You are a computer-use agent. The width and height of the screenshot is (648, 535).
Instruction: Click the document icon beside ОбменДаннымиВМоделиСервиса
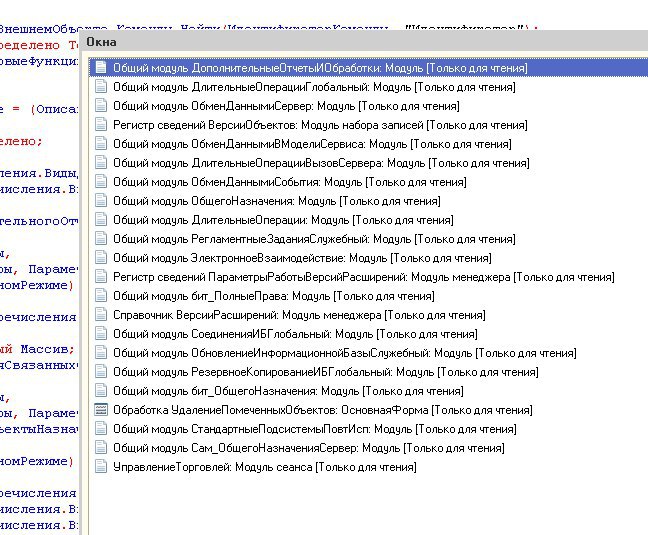pos(101,144)
